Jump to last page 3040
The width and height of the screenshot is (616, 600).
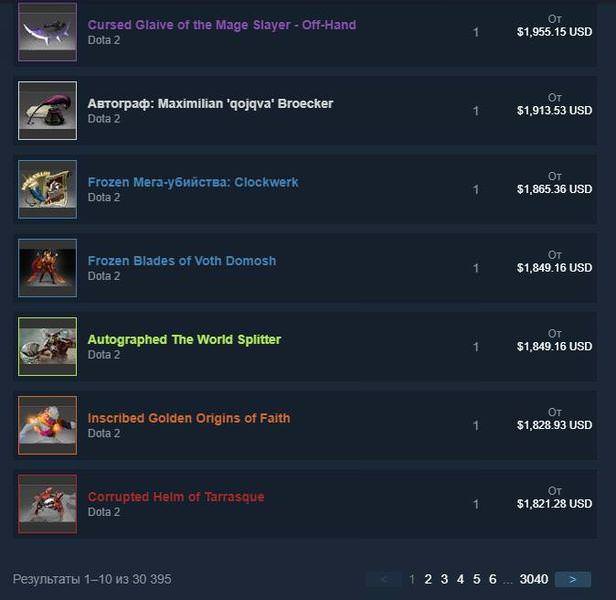(534, 579)
